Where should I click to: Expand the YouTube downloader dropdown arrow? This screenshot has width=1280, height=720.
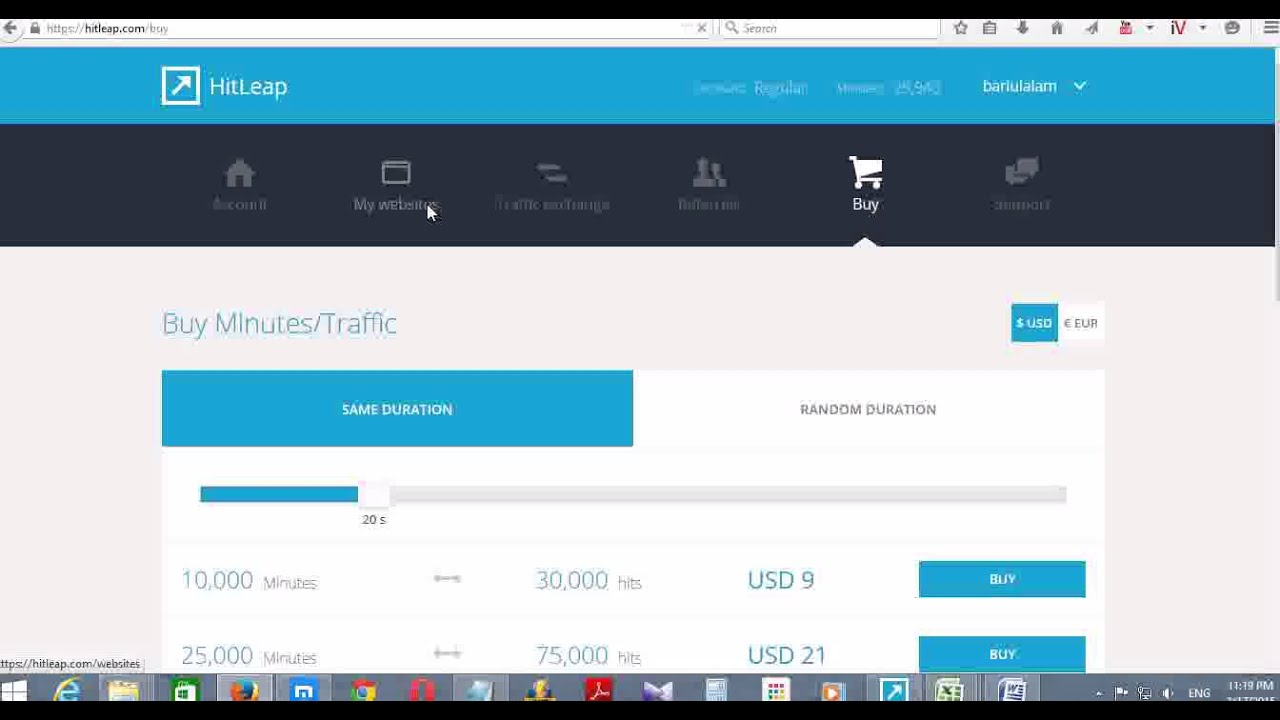coord(1150,28)
